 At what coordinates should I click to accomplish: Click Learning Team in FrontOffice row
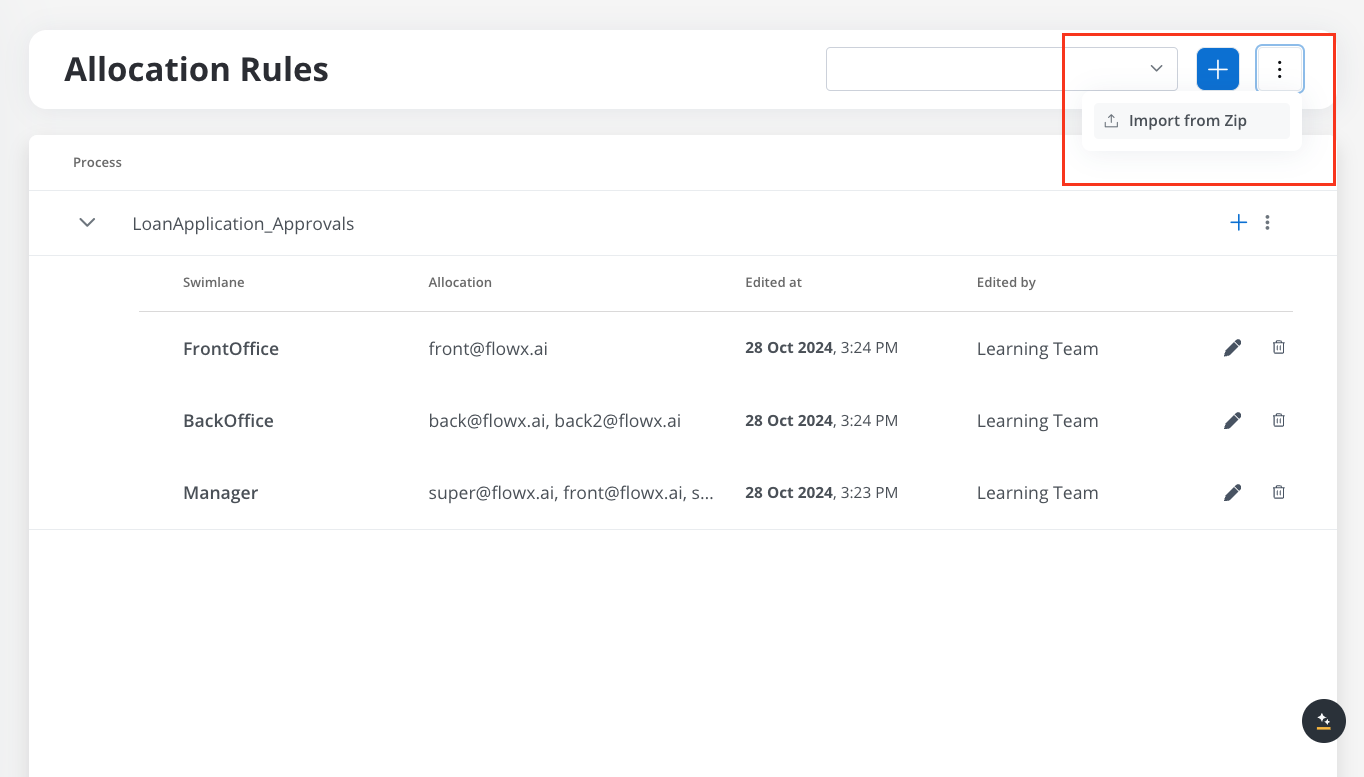point(1037,349)
